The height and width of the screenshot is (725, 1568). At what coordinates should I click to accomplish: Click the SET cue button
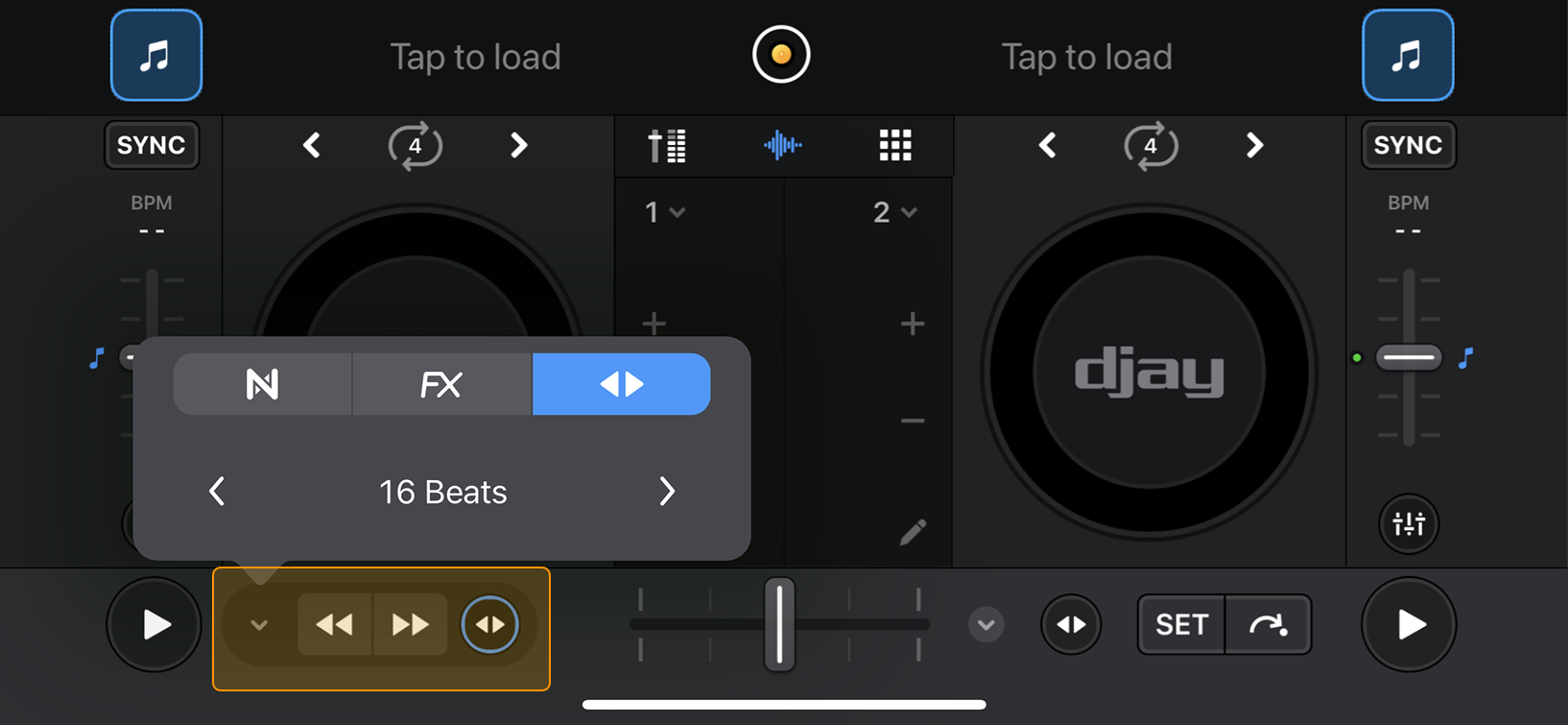coord(1181,625)
